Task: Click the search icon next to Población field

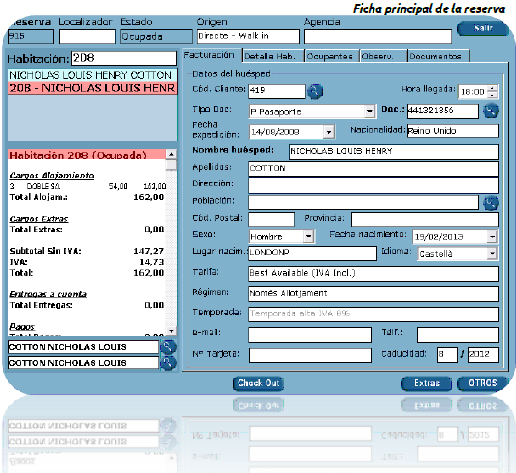Action: click(491, 203)
